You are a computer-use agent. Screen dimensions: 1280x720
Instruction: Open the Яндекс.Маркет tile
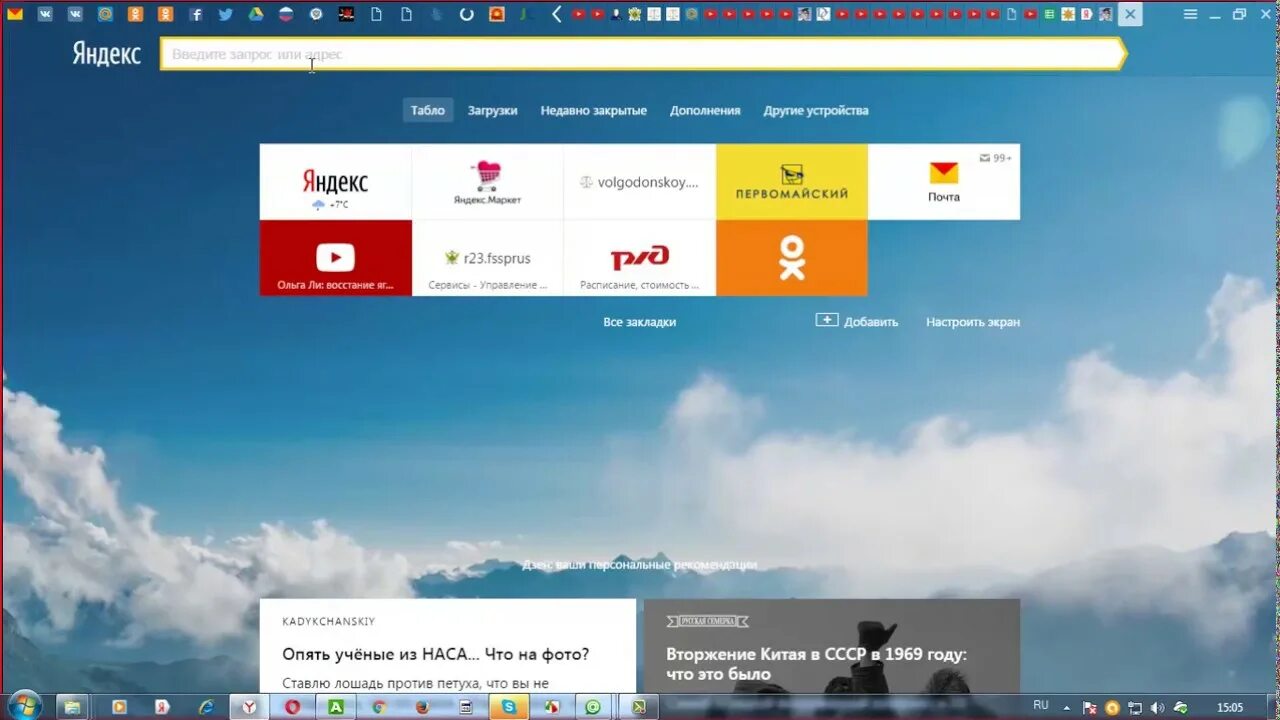[487, 182]
